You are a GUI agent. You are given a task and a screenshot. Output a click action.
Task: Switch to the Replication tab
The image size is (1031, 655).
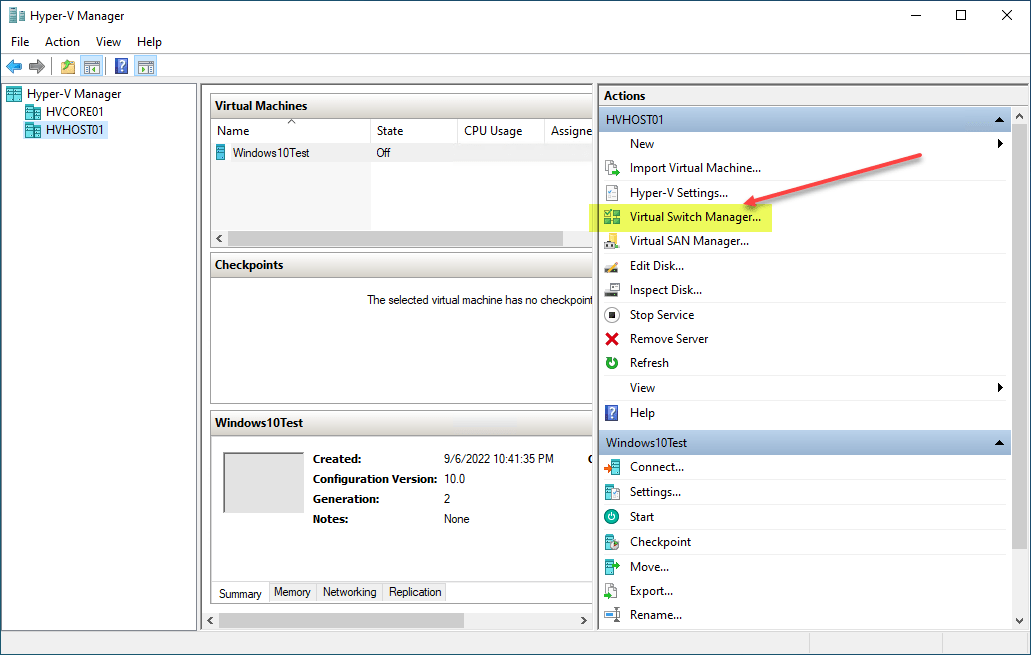(415, 592)
